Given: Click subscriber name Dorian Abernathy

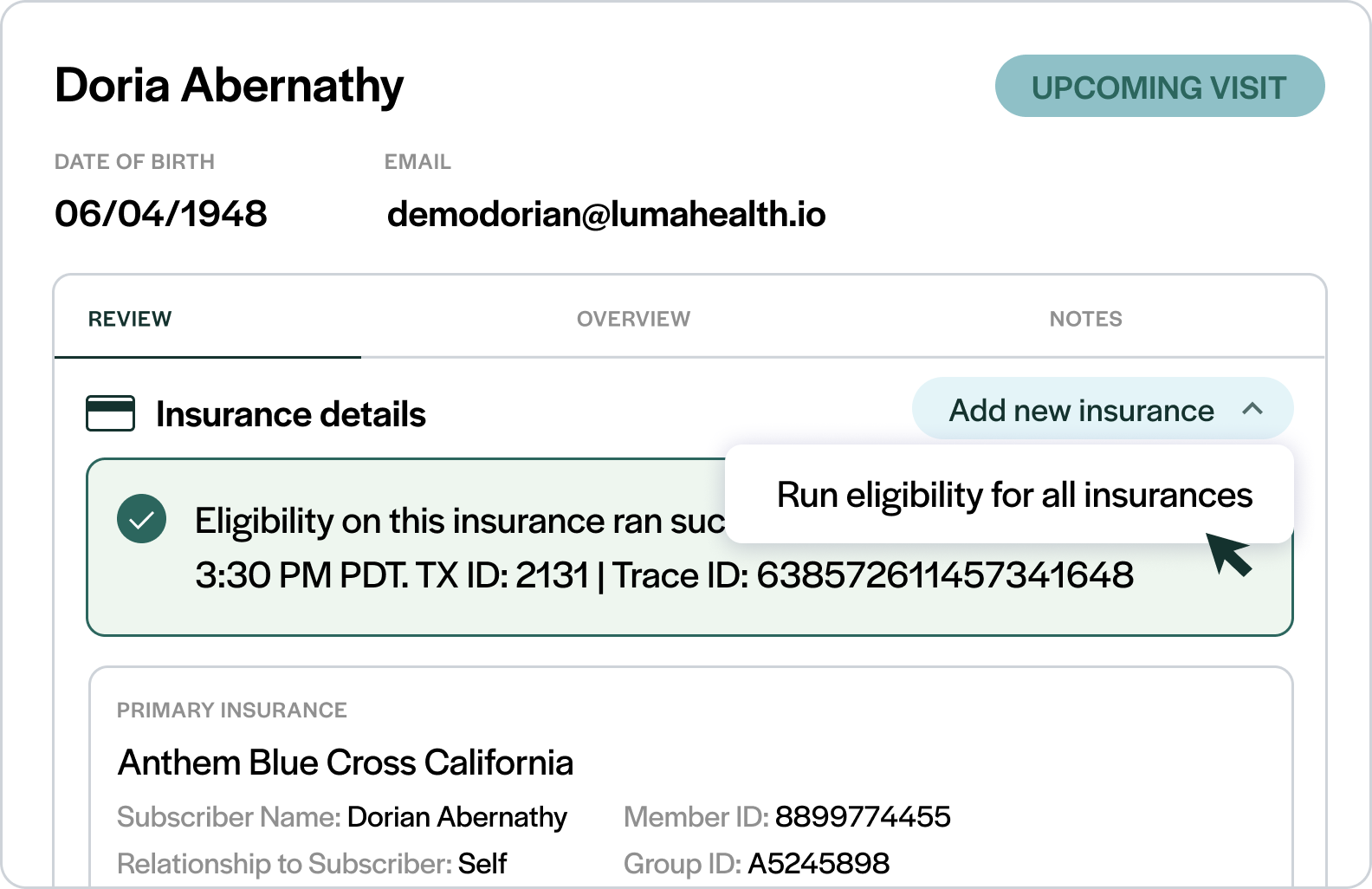Looking at the screenshot, I should click(x=457, y=817).
